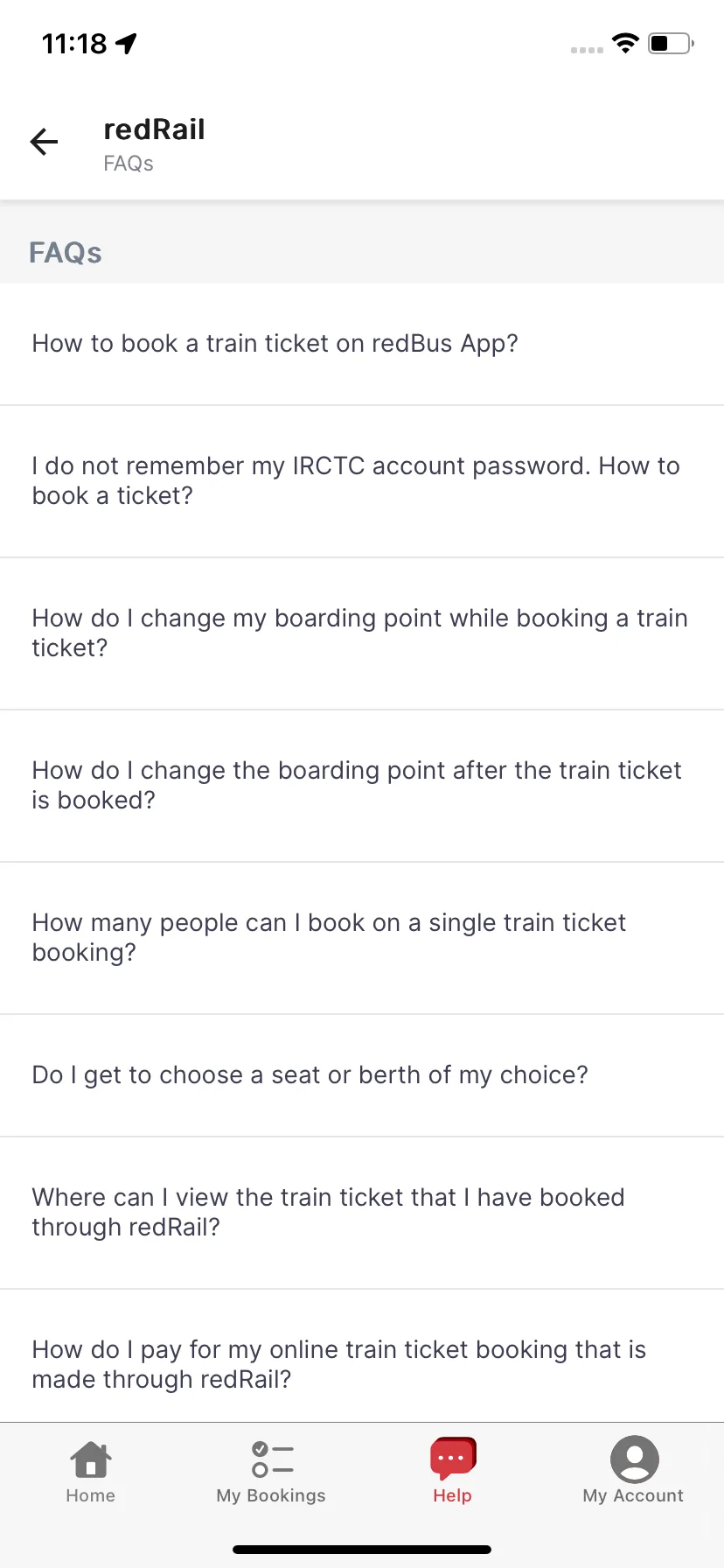This screenshot has width=724, height=1568.
Task: Tap the Wi-Fi status icon
Action: [x=625, y=43]
